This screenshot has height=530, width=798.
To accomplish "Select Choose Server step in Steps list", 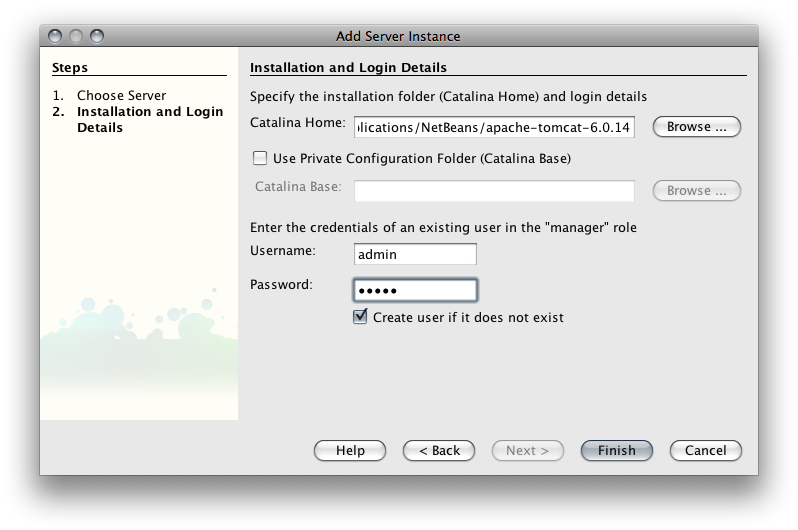I will click(x=122, y=95).
